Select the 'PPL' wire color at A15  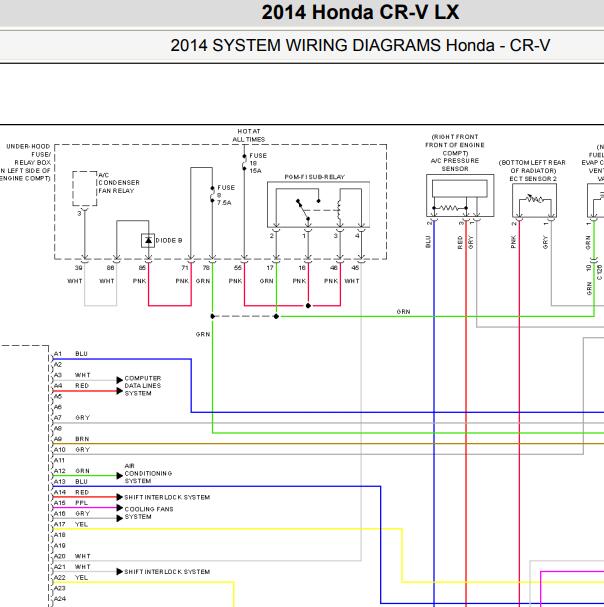82,503
